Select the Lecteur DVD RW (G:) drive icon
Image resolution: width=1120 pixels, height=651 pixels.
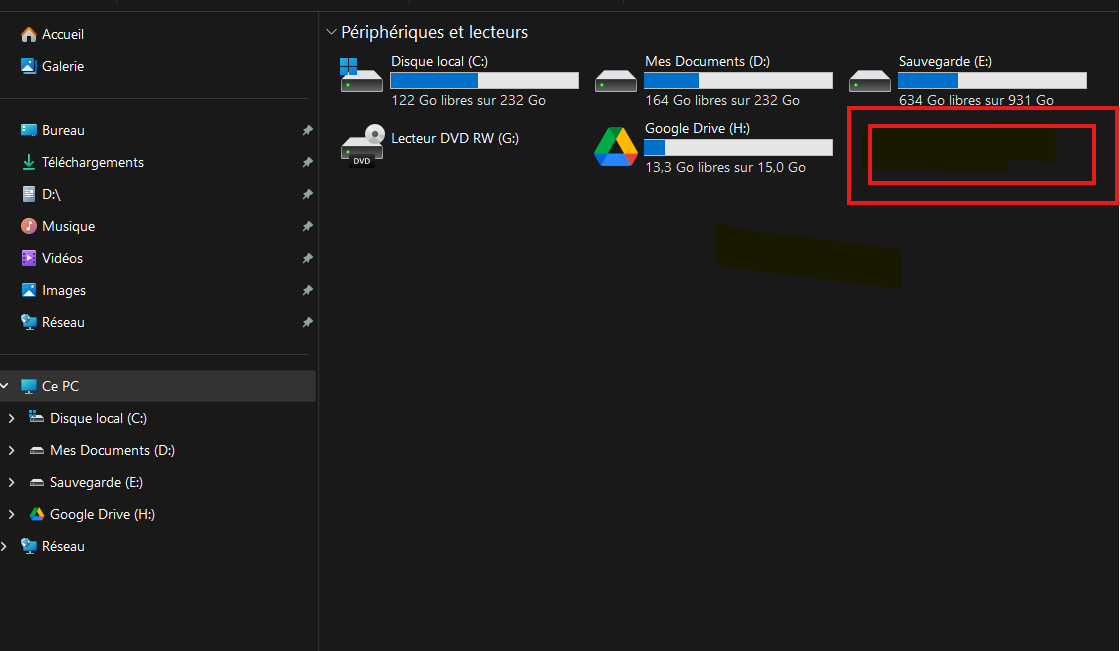pyautogui.click(x=363, y=146)
